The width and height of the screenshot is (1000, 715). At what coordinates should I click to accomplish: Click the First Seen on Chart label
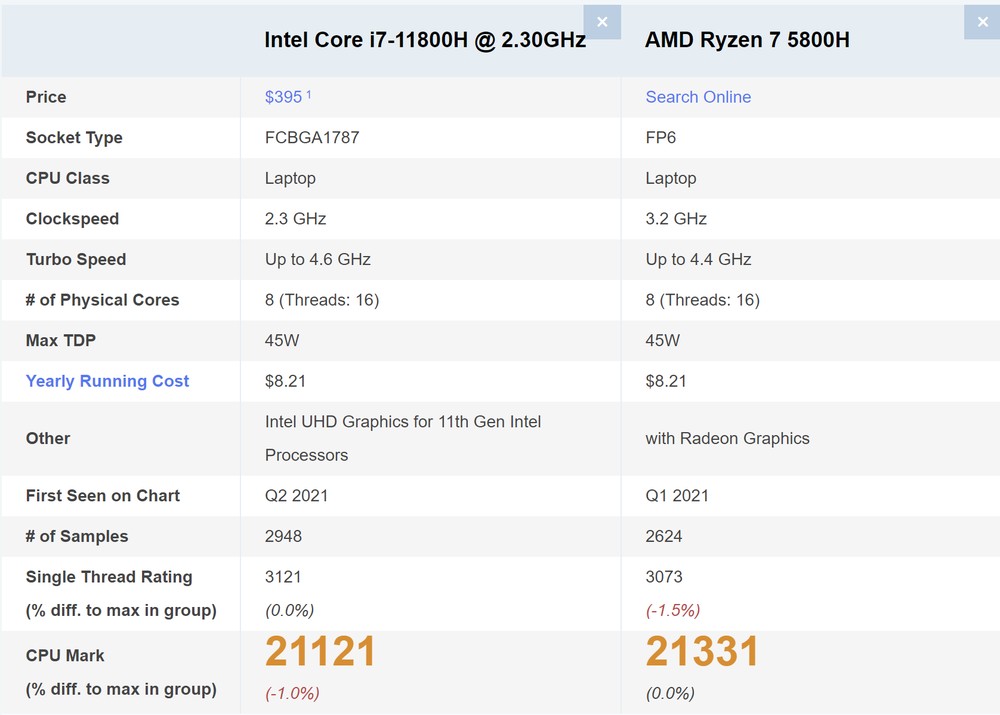point(103,496)
